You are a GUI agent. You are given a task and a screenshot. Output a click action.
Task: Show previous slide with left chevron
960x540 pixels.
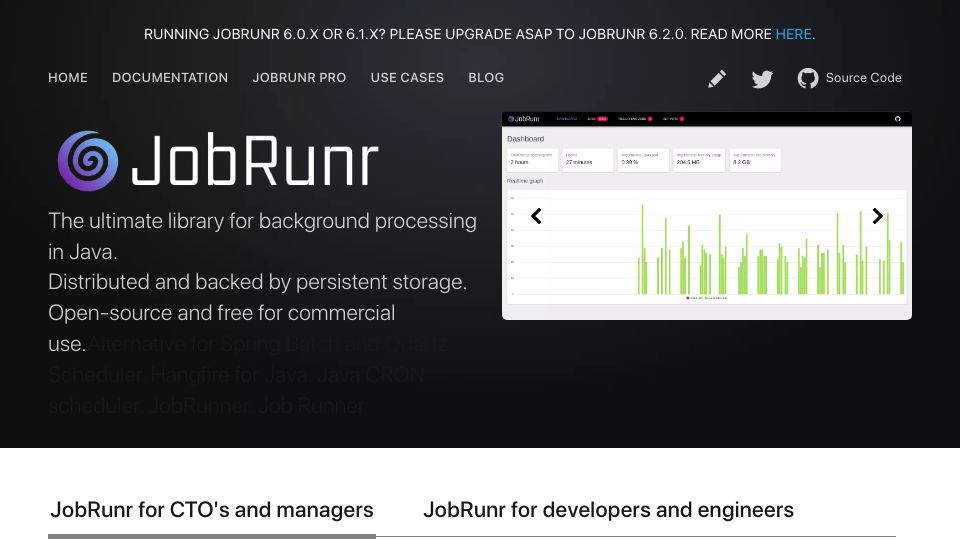click(x=536, y=216)
